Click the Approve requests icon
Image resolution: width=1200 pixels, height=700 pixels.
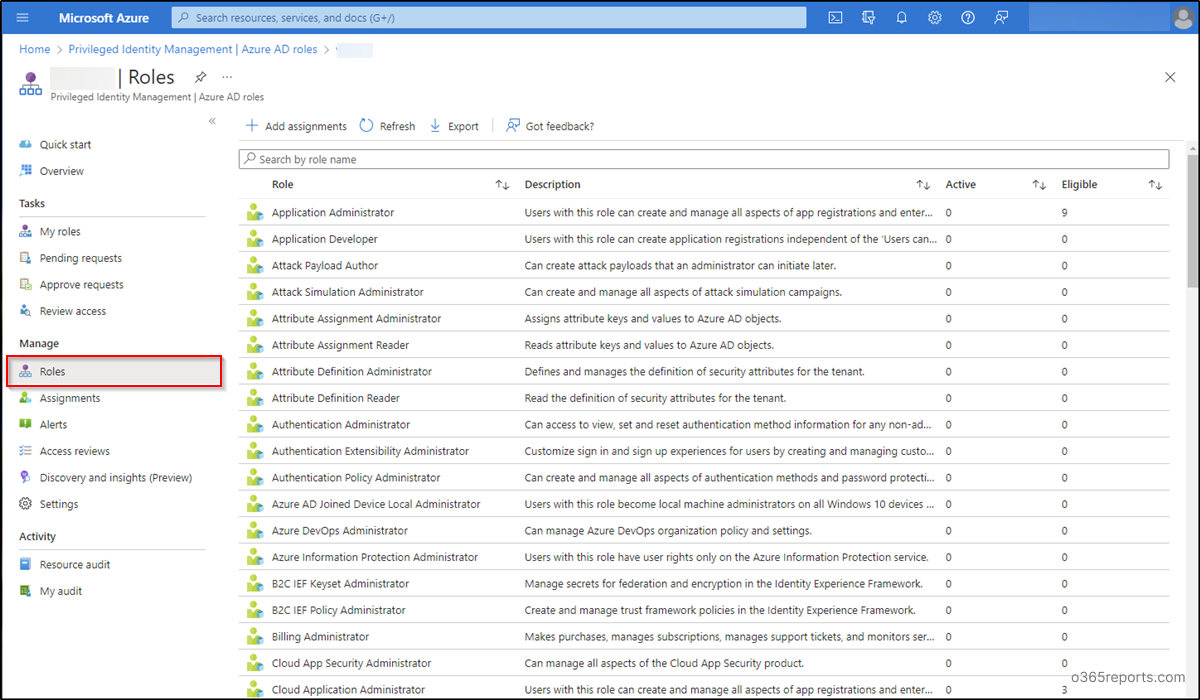point(26,284)
